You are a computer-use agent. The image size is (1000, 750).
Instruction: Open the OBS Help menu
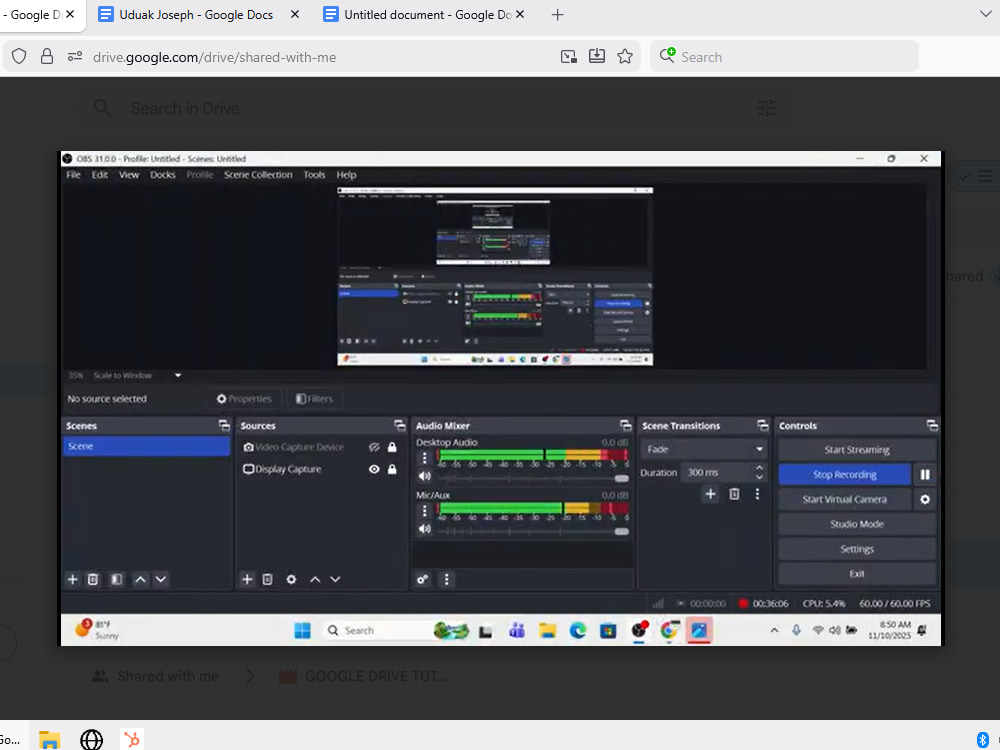pyautogui.click(x=346, y=175)
